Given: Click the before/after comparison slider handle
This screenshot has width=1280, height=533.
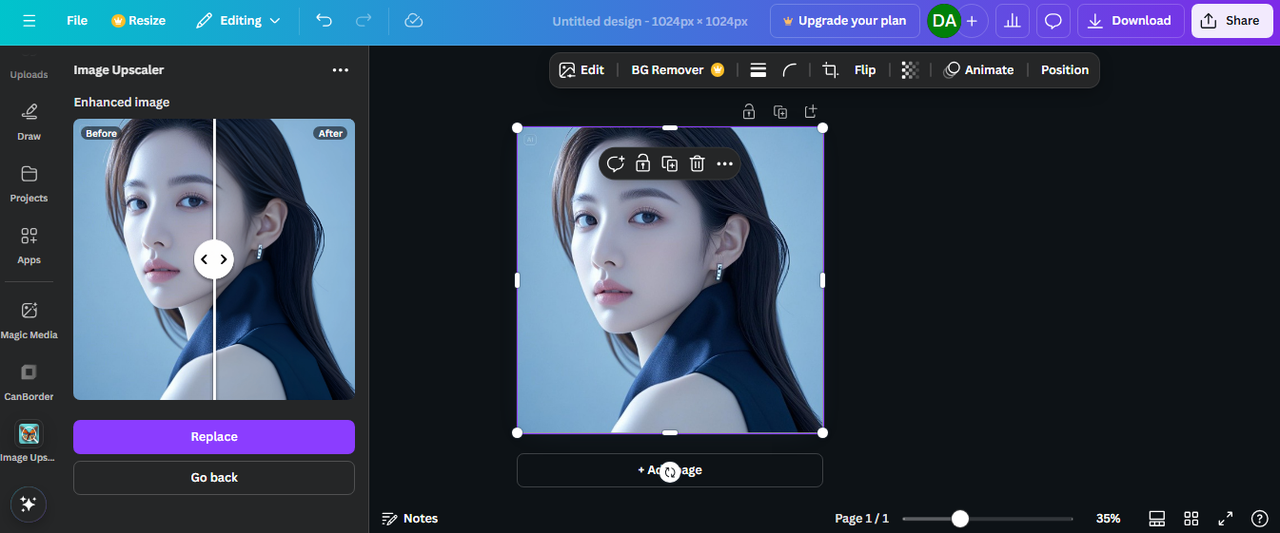Looking at the screenshot, I should pos(213,259).
